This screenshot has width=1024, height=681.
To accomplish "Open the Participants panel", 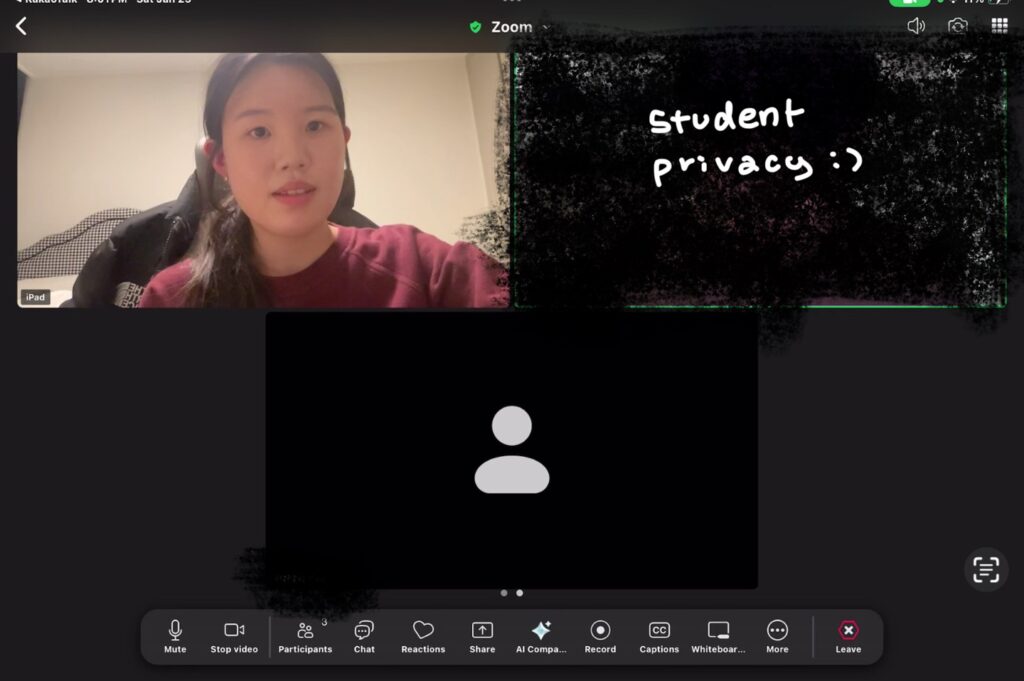I will click(x=305, y=637).
